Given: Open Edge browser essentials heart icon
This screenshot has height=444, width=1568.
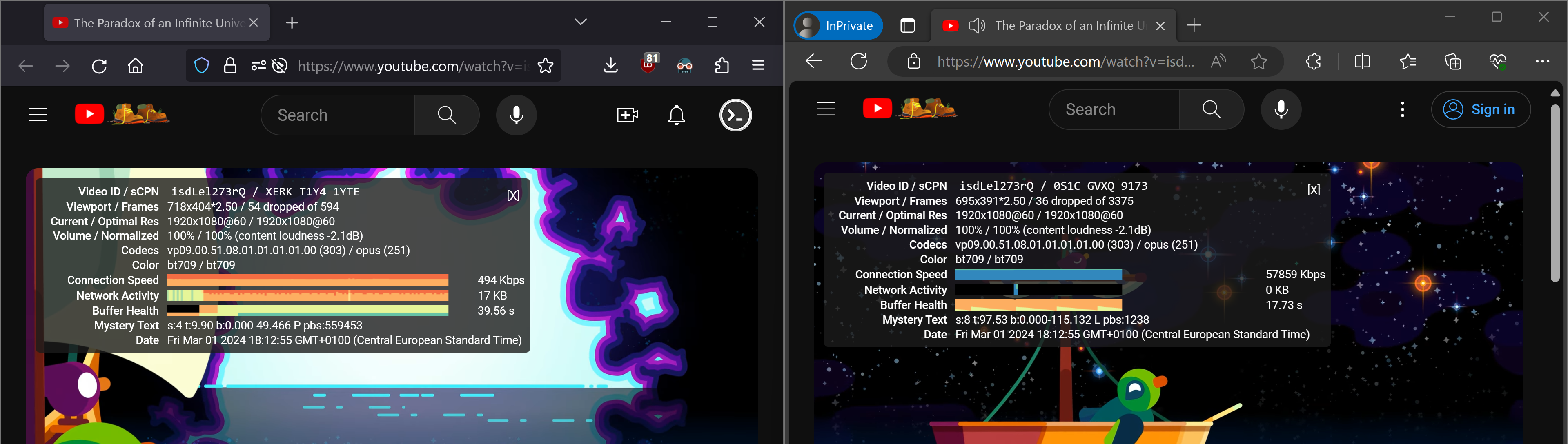Looking at the screenshot, I should (1497, 62).
